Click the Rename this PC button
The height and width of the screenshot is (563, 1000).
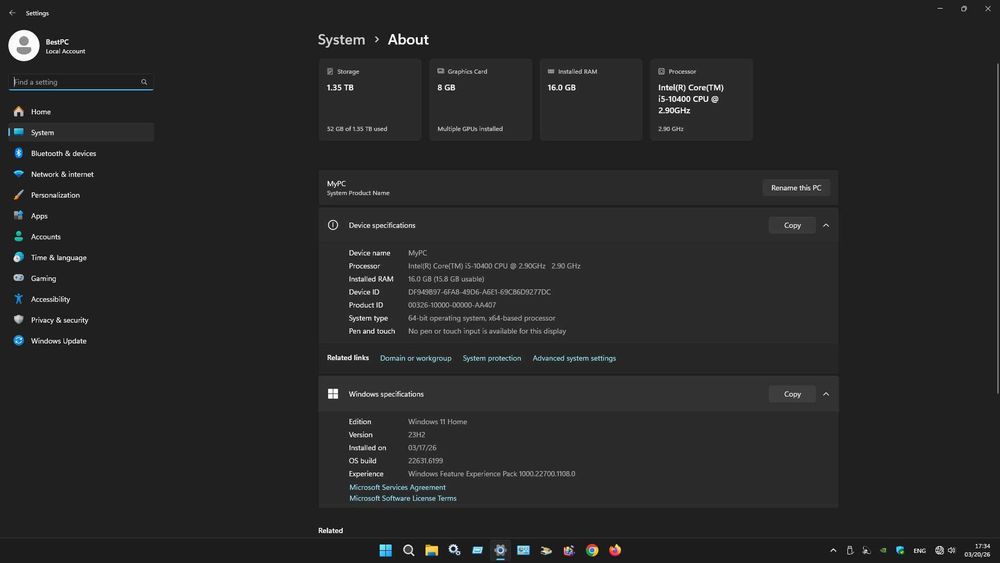click(x=796, y=188)
